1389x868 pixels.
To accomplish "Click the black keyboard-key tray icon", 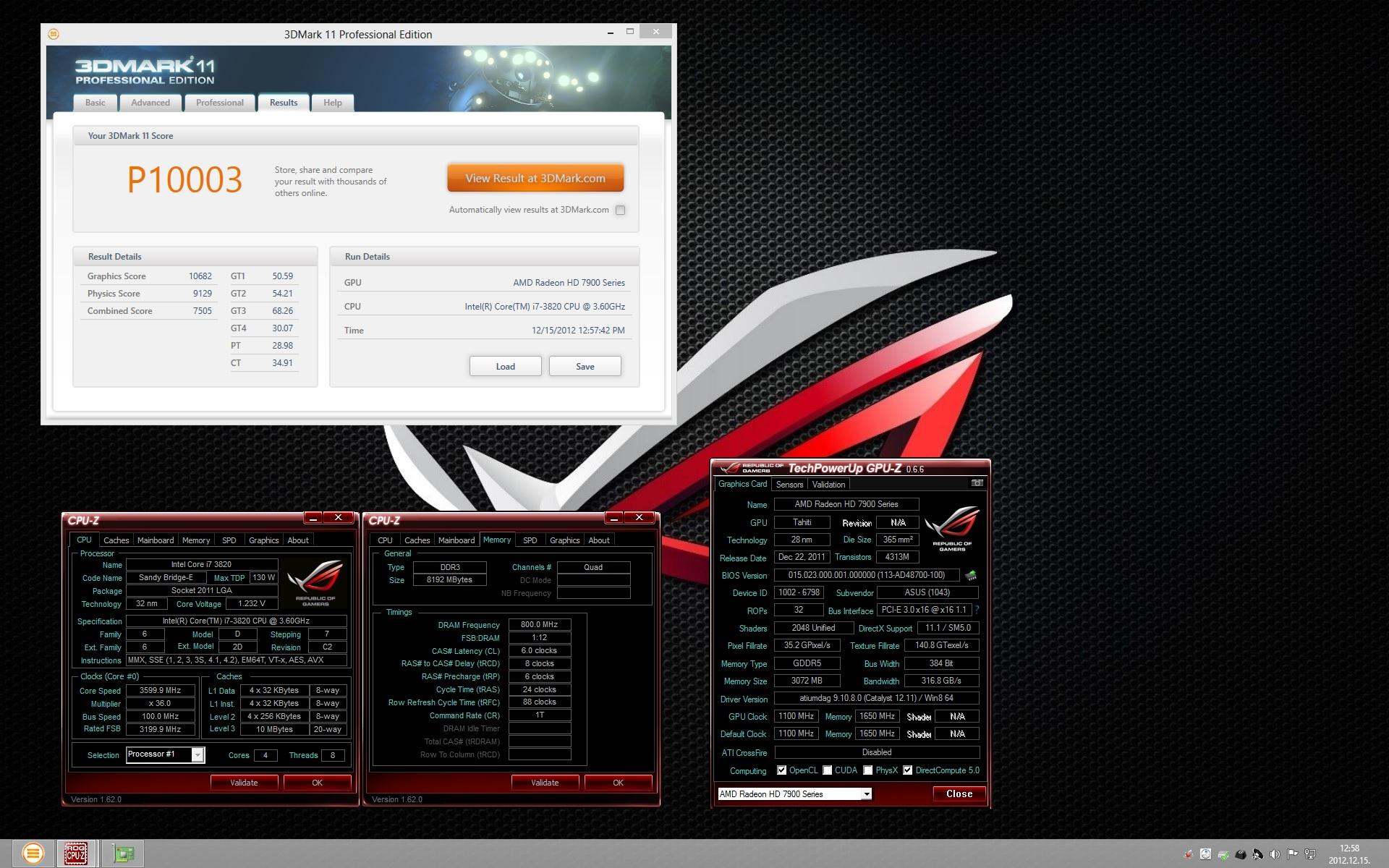I will coord(1241,854).
